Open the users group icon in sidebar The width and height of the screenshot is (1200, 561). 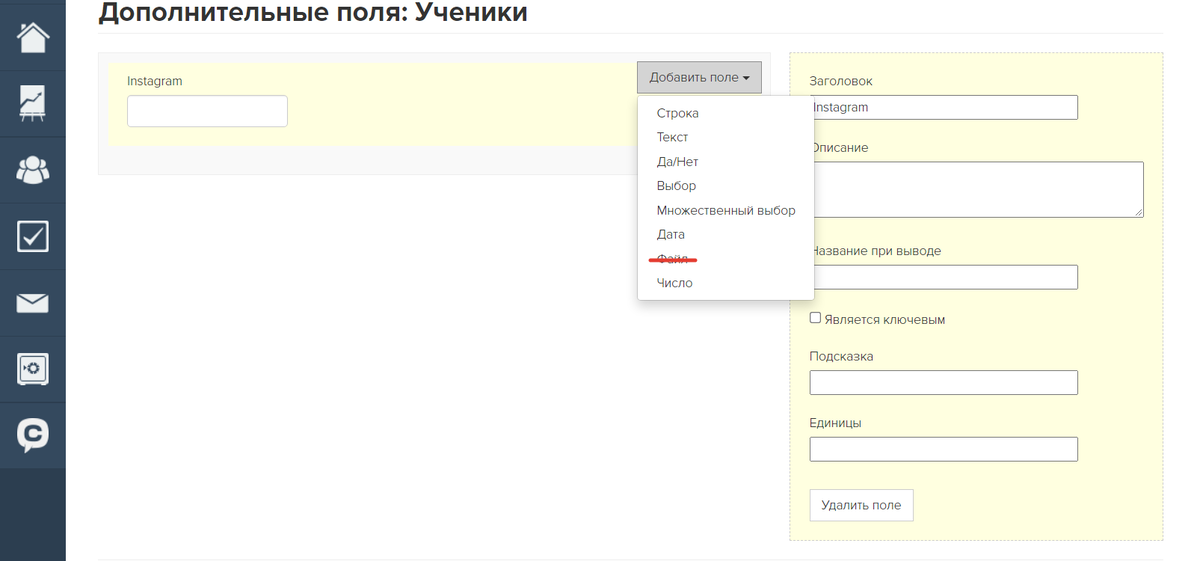pyautogui.click(x=33, y=170)
